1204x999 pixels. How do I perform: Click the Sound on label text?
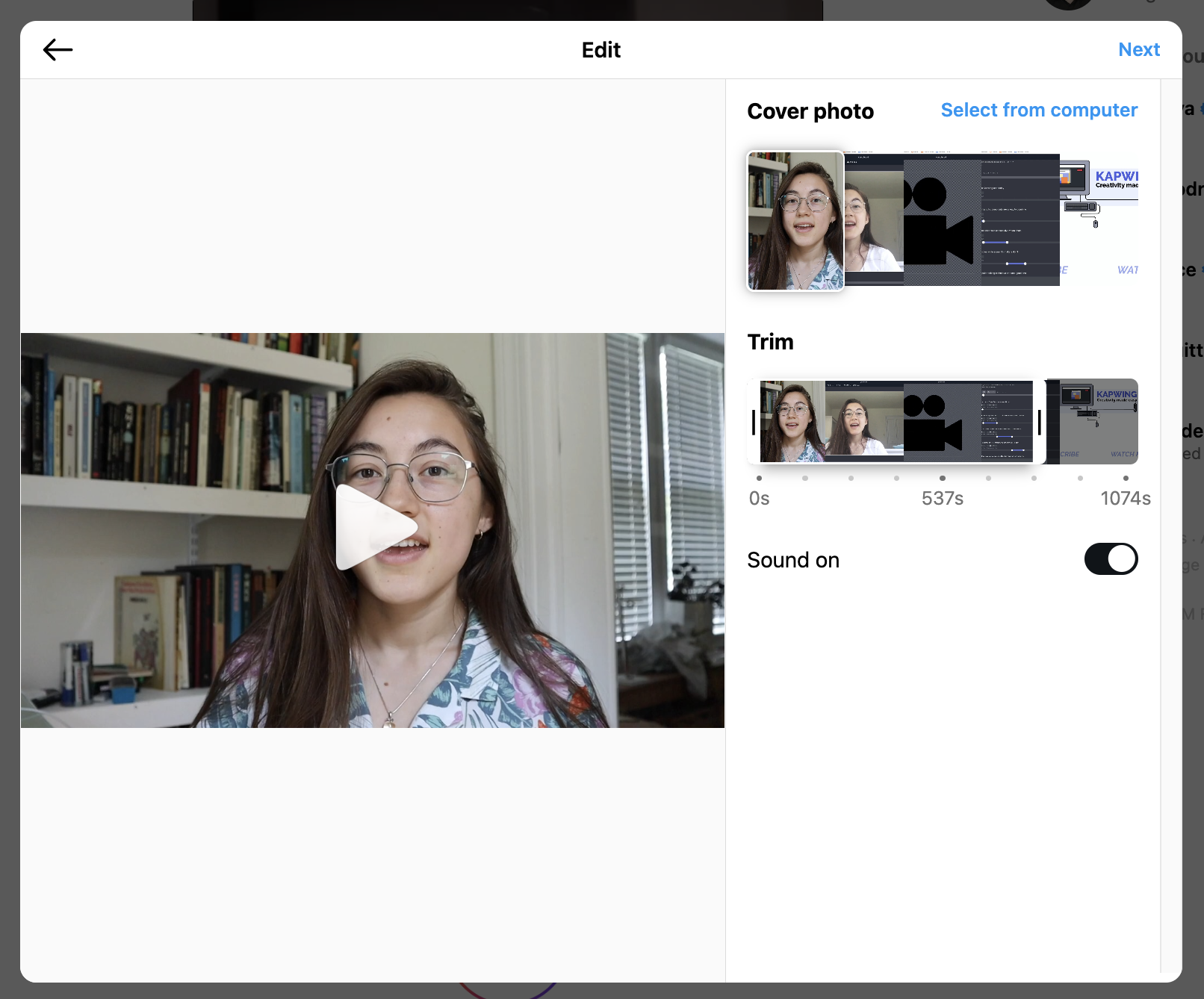[x=792, y=559]
